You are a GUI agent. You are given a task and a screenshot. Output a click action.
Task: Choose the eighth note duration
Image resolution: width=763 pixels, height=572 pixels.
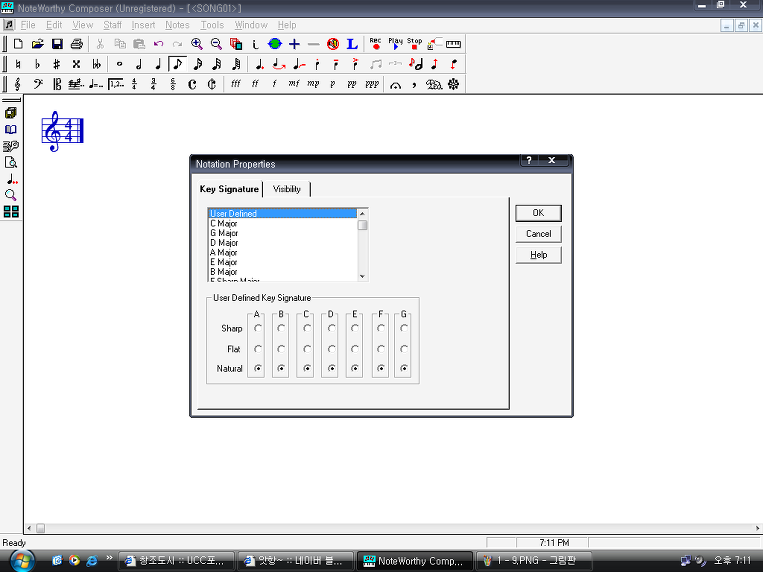[177, 64]
